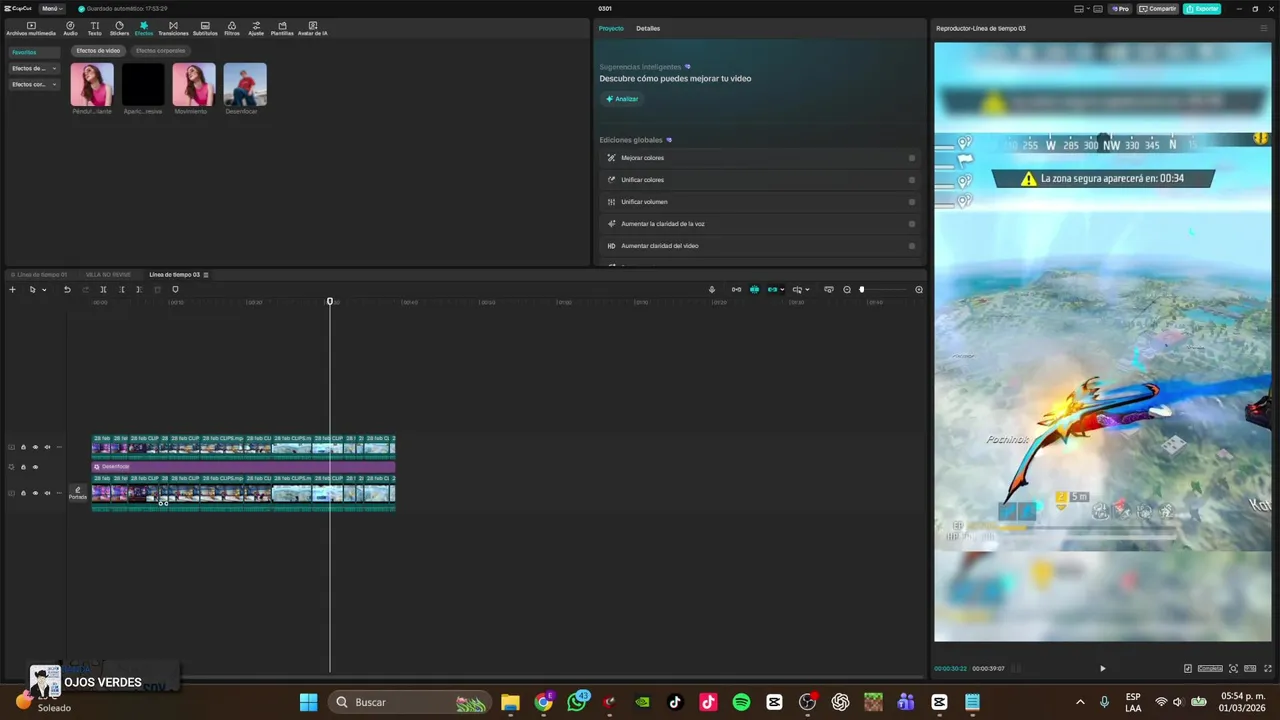
Task: Toggle Unificar colores switch
Action: 911,180
